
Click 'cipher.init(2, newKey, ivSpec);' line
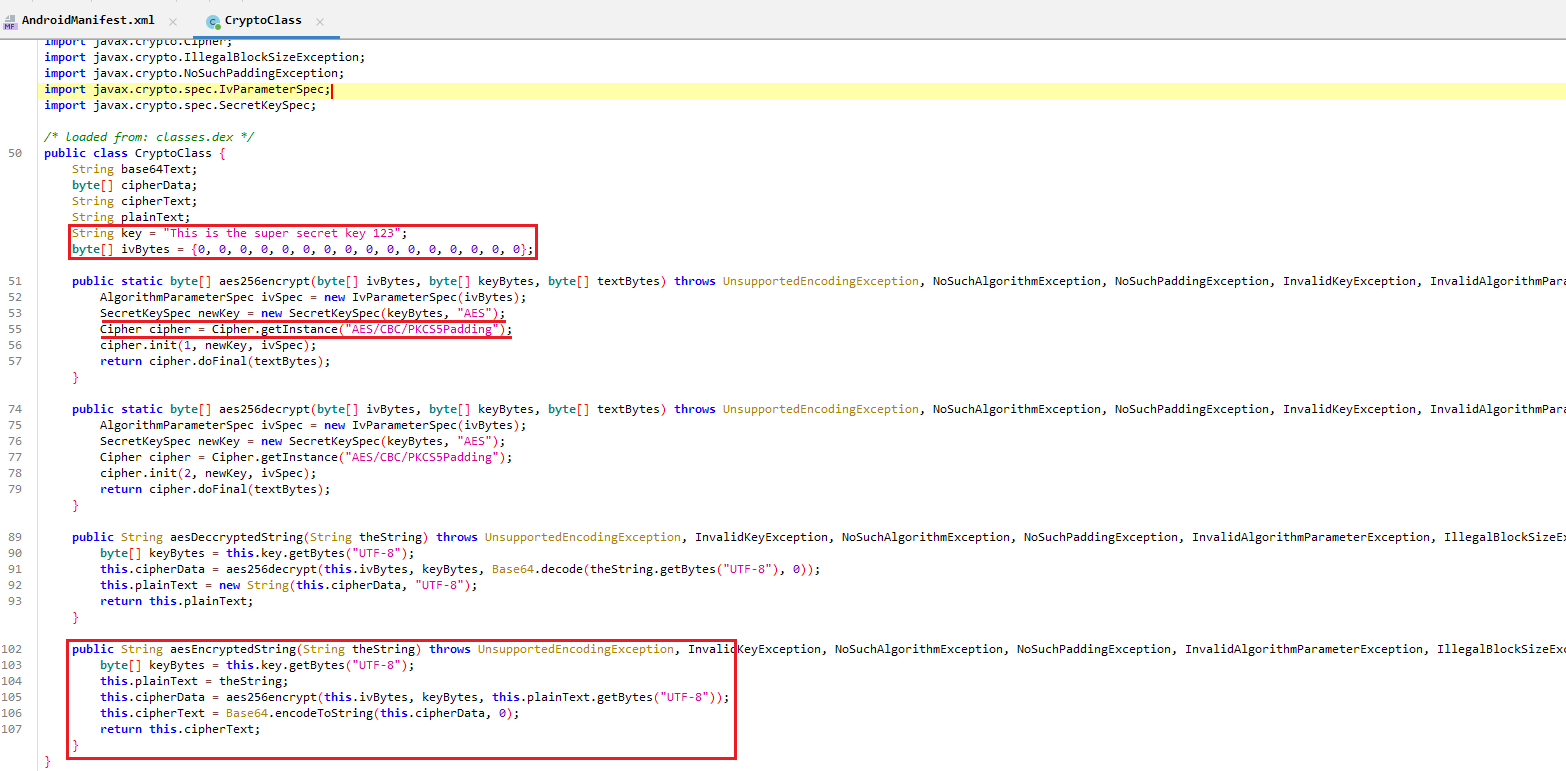click(x=208, y=473)
